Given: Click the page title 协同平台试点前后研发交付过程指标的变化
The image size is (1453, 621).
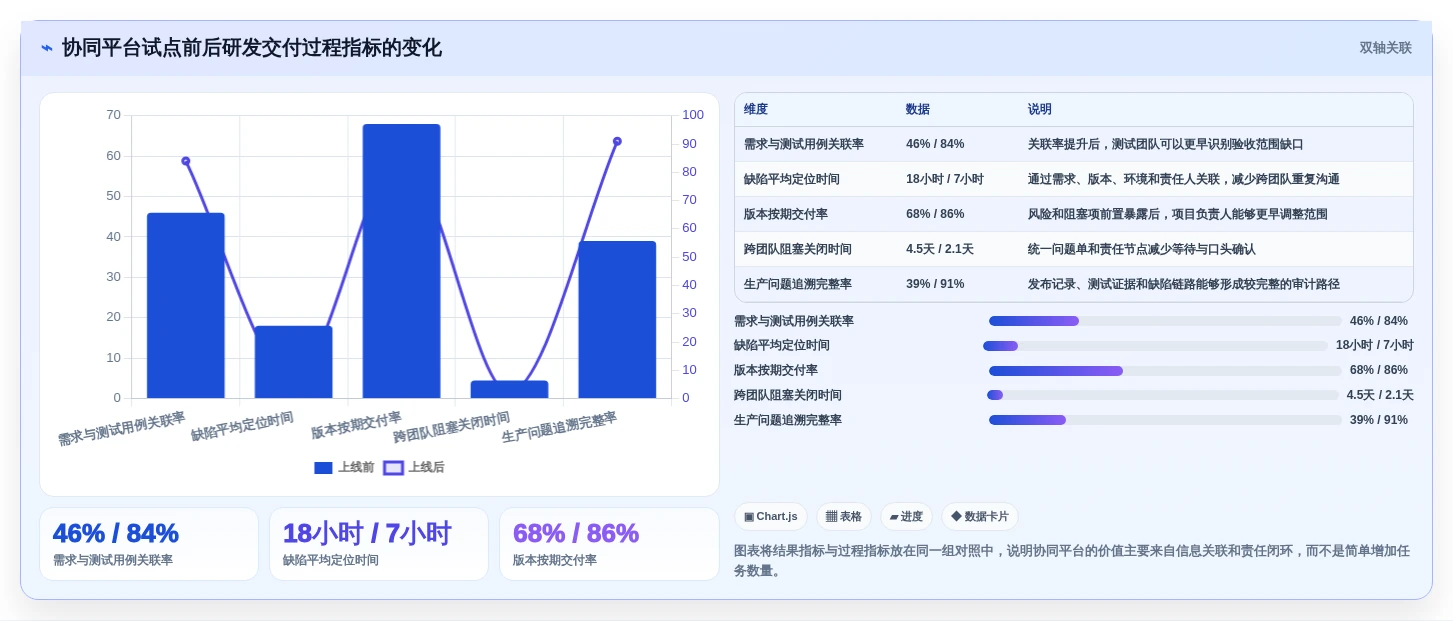Looking at the screenshot, I should [x=252, y=48].
